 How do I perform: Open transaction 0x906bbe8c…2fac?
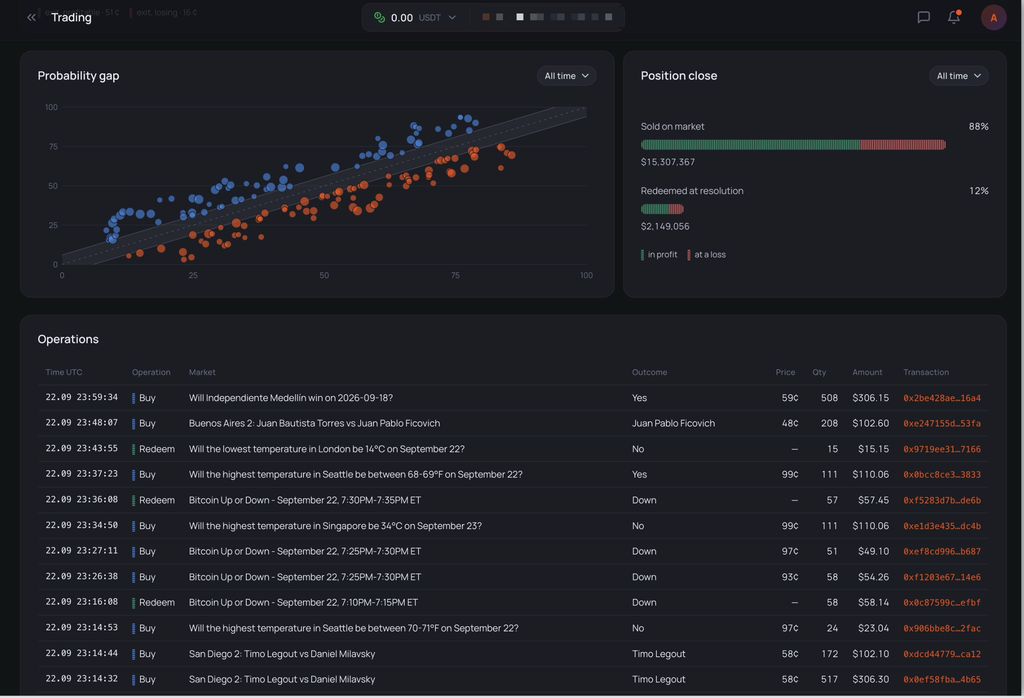tap(942, 628)
